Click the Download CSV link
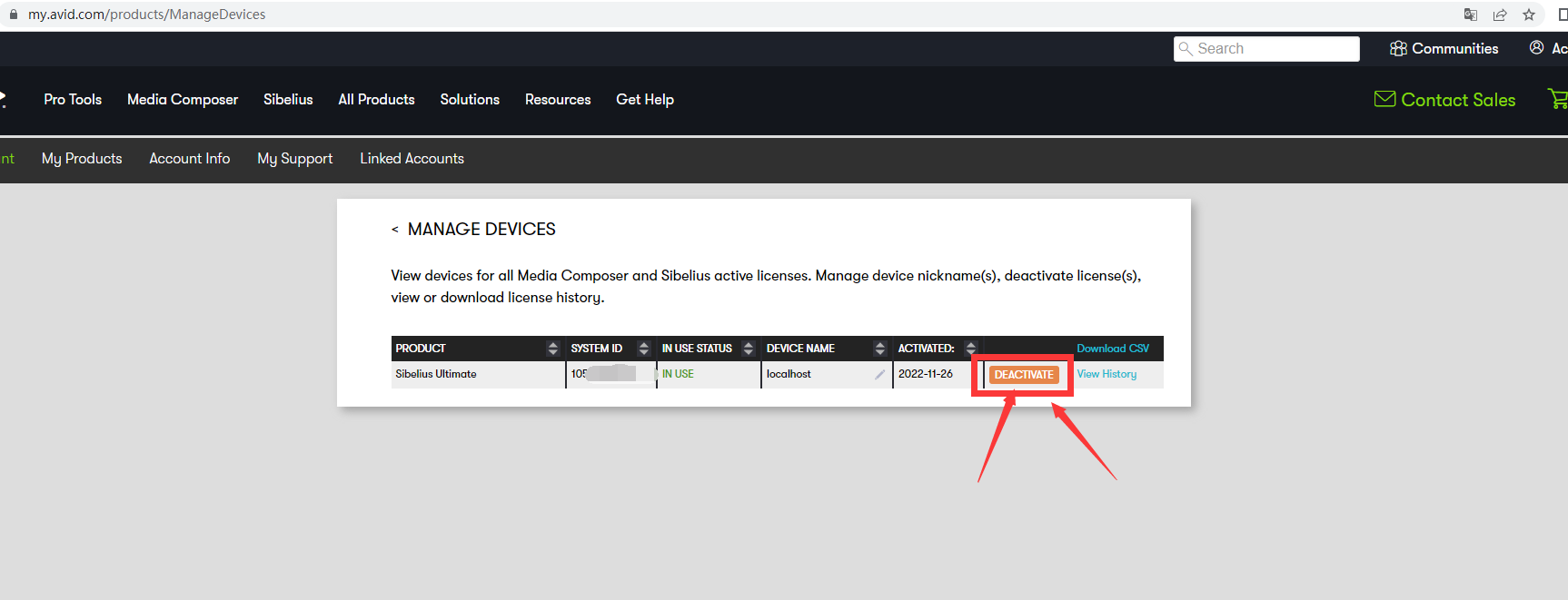 click(x=1112, y=349)
